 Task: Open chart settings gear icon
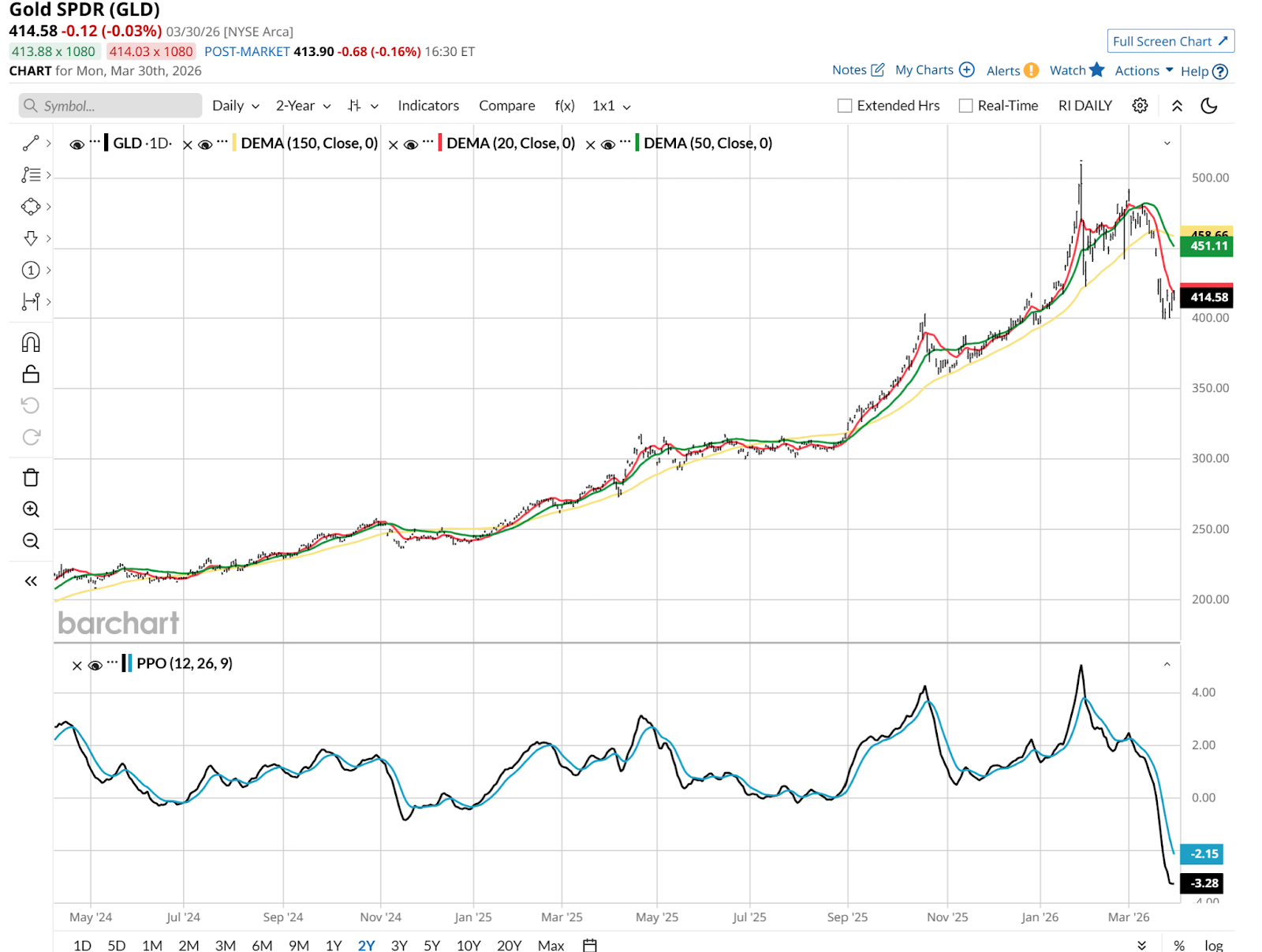[1140, 106]
